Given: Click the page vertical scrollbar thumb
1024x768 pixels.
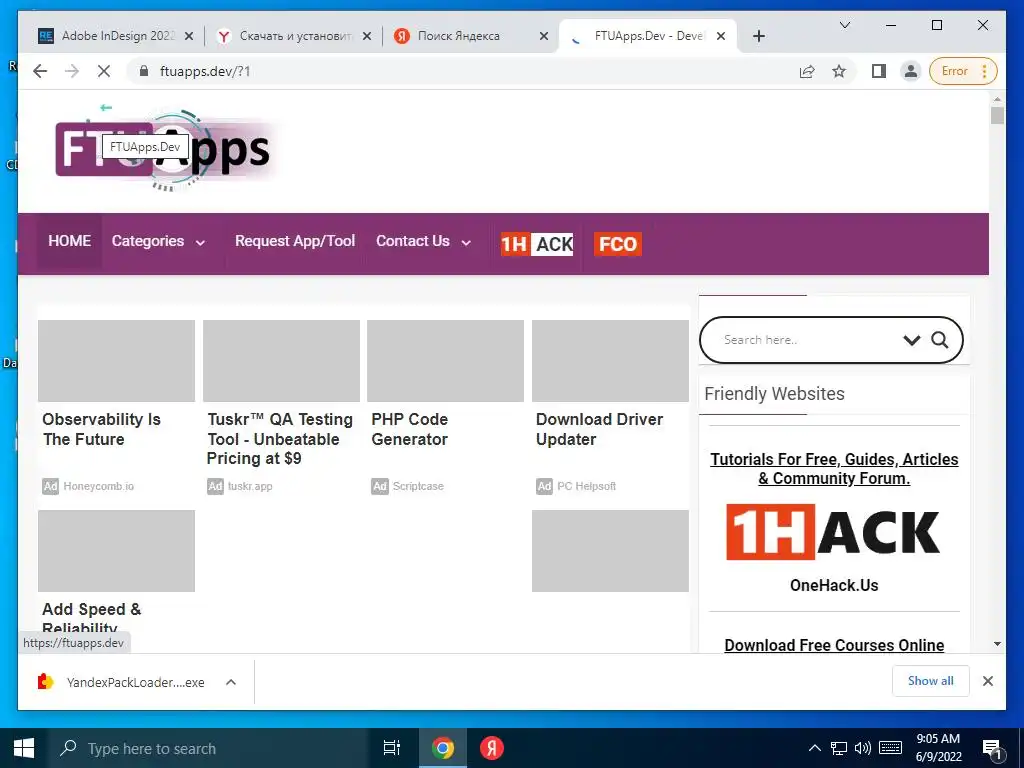Looking at the screenshot, I should pos(997,115).
